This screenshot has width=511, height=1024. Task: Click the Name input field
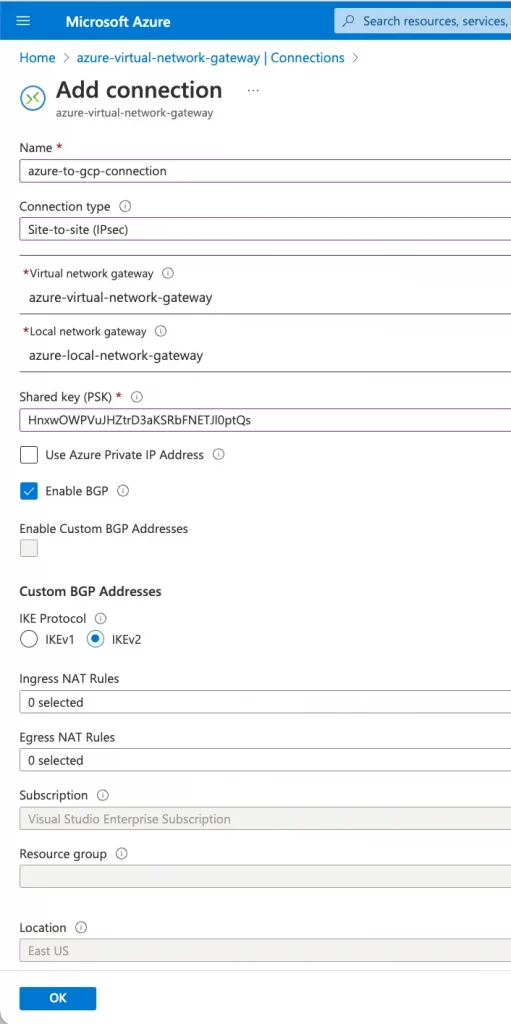click(265, 171)
